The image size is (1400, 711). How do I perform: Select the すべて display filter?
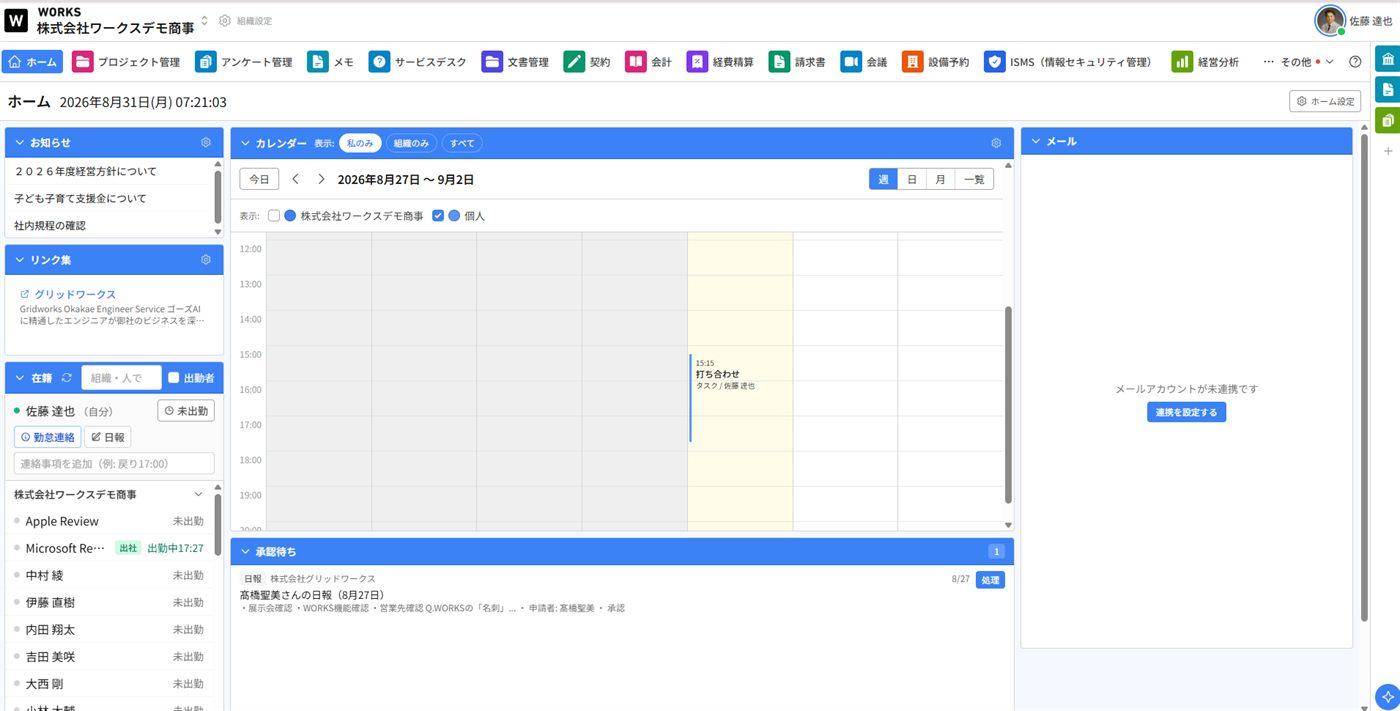click(462, 143)
